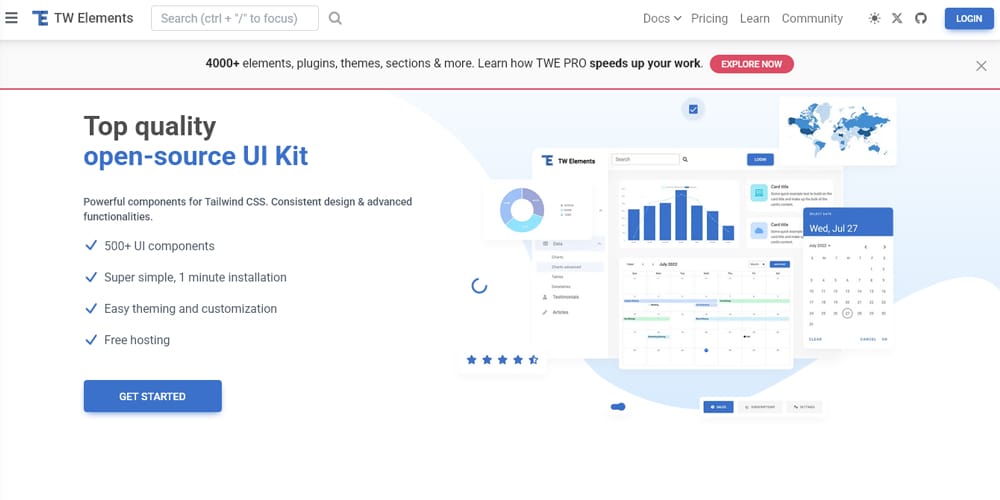Viewport: 1000px width, 500px height.
Task: Click the star rating widget
Action: (503, 360)
